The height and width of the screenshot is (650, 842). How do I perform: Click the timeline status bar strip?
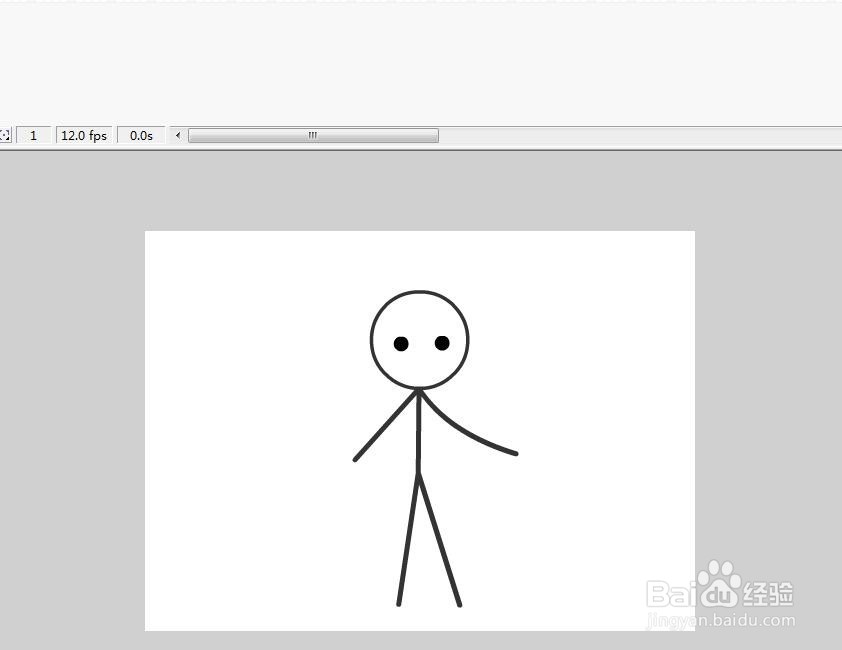pos(600,135)
